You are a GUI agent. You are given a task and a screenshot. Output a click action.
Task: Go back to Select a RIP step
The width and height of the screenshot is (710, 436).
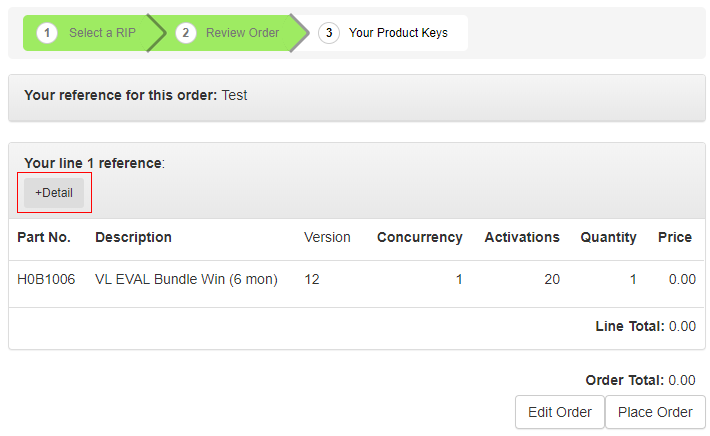point(102,33)
